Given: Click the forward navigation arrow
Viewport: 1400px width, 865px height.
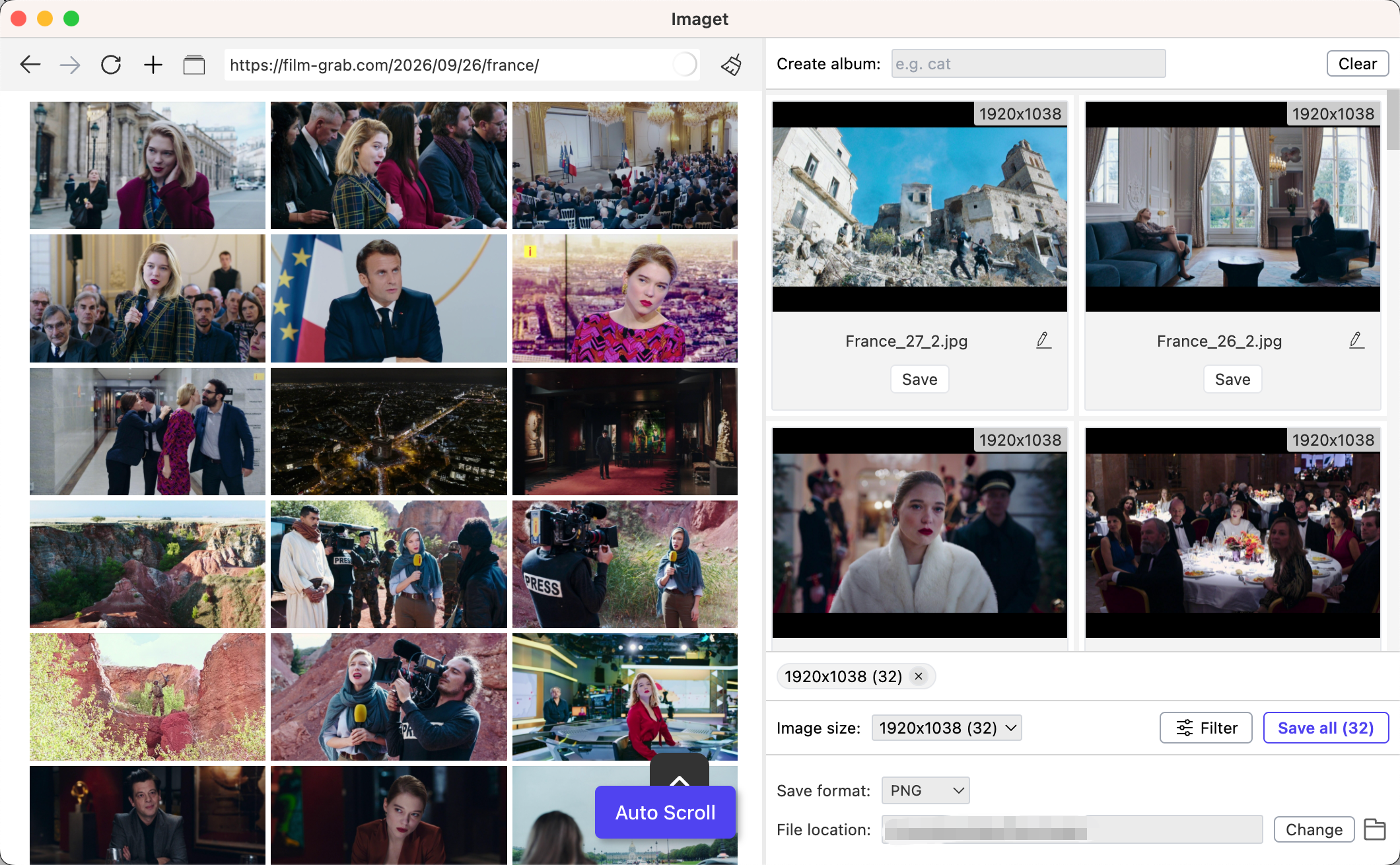Looking at the screenshot, I should pyautogui.click(x=70, y=65).
